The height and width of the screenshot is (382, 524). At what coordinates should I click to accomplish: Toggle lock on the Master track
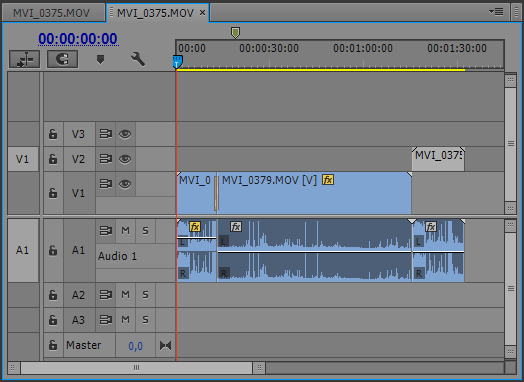53,345
